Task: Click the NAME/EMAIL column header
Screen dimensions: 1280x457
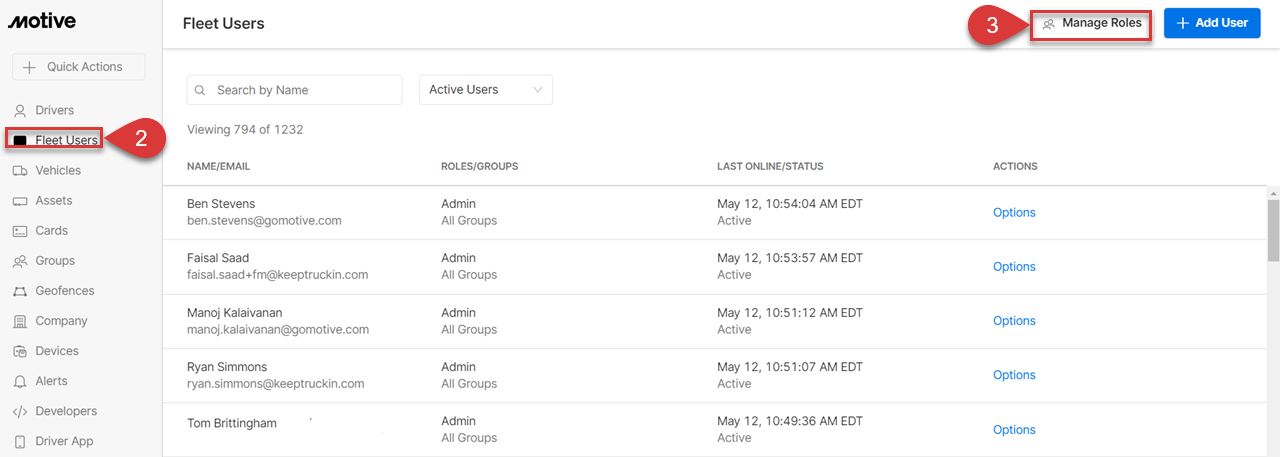Action: click(x=218, y=166)
